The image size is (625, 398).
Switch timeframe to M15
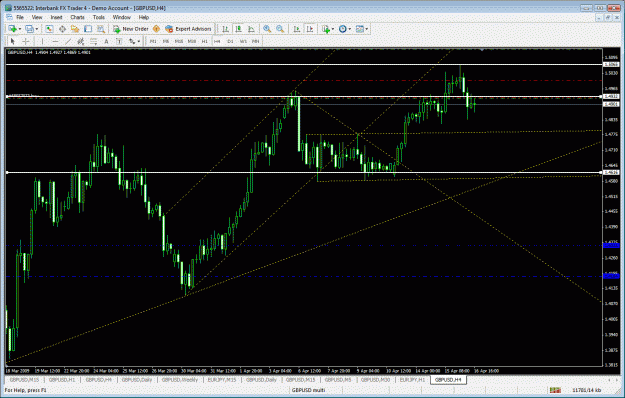[x=179, y=41]
